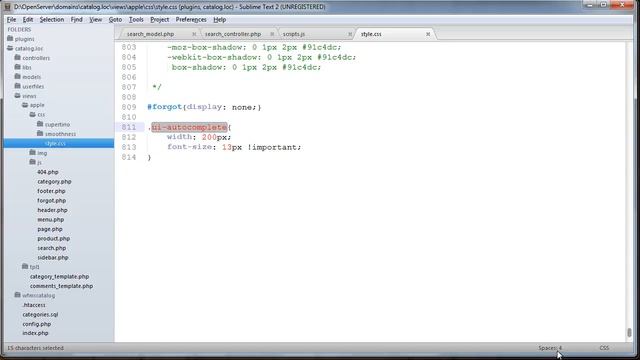Open the Edit menu
The image size is (640, 360).
[28, 20]
